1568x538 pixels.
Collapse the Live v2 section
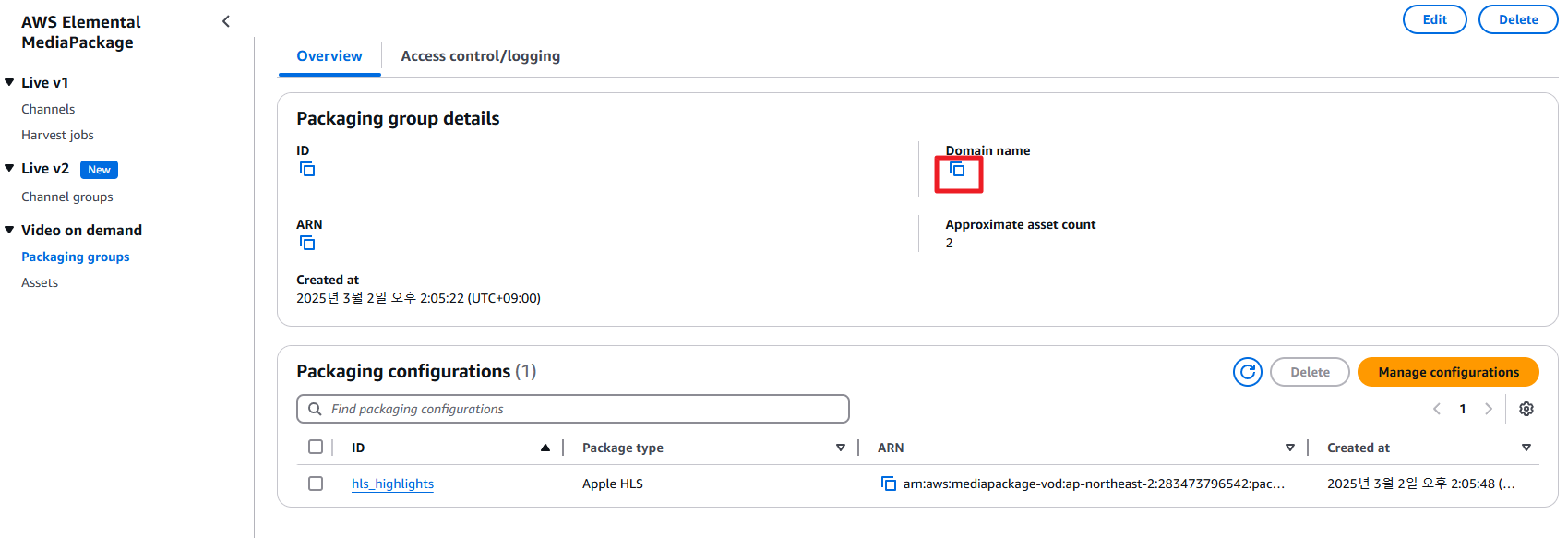tap(9, 168)
